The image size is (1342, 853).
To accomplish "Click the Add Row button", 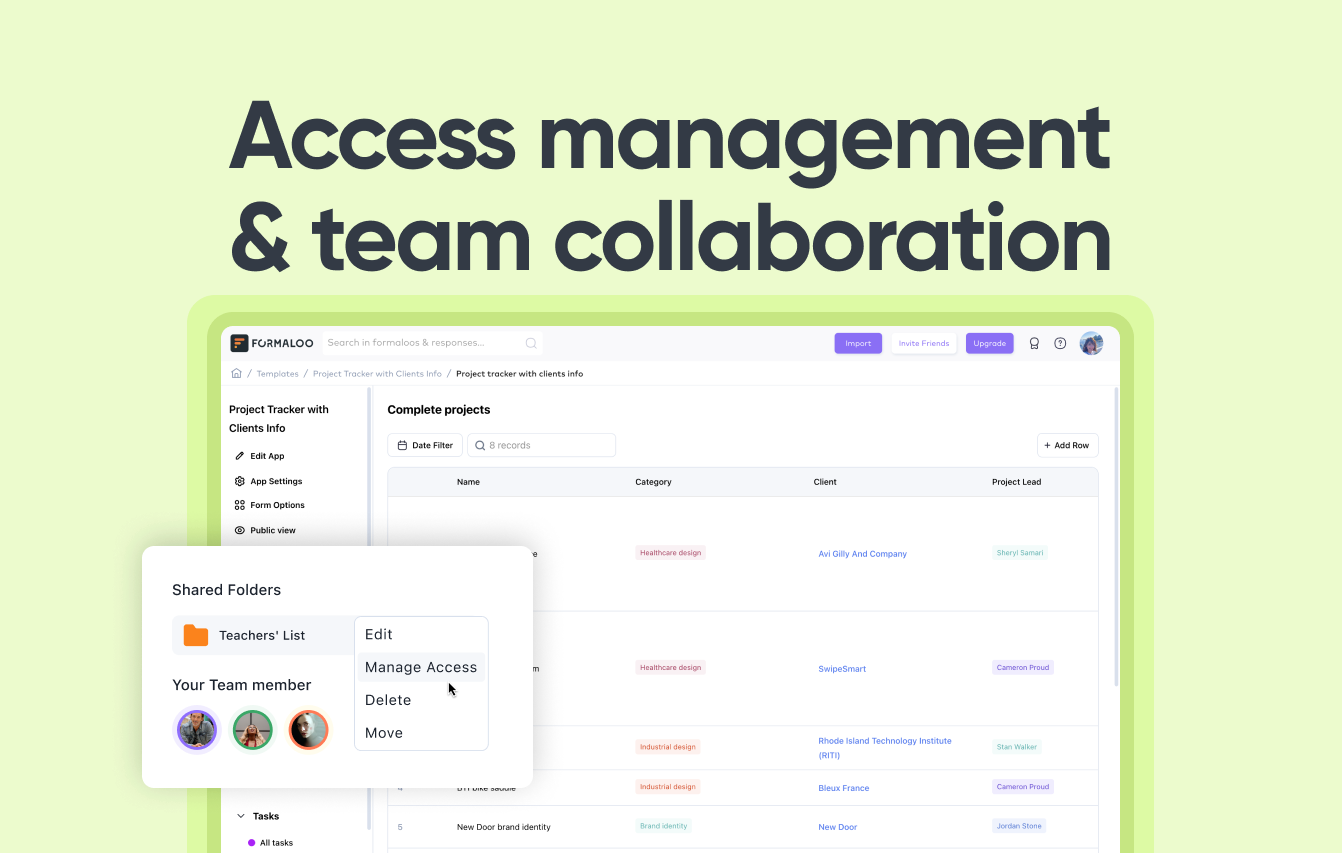I will click(1067, 445).
